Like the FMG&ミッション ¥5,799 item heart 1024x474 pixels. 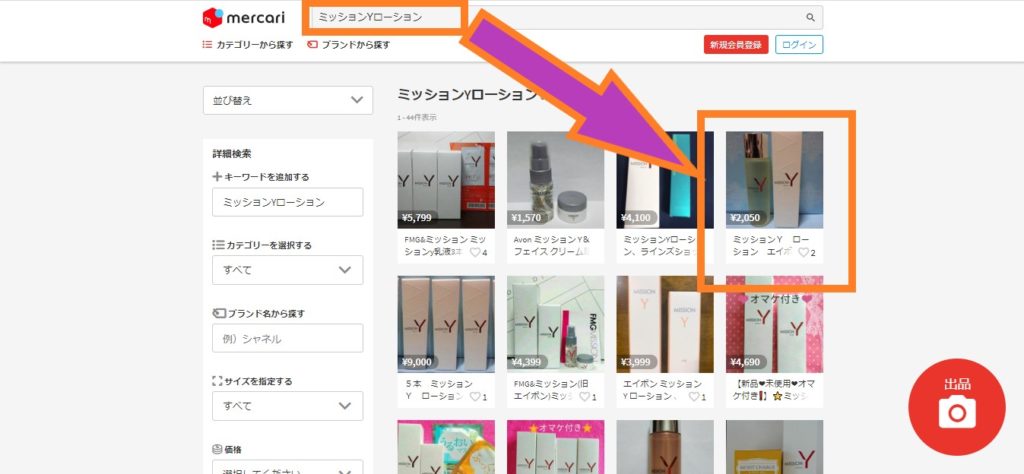click(475, 253)
